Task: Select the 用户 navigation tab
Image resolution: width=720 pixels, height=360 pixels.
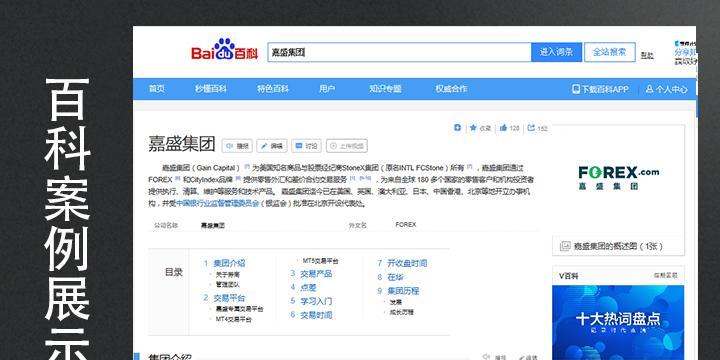Action: click(x=326, y=89)
